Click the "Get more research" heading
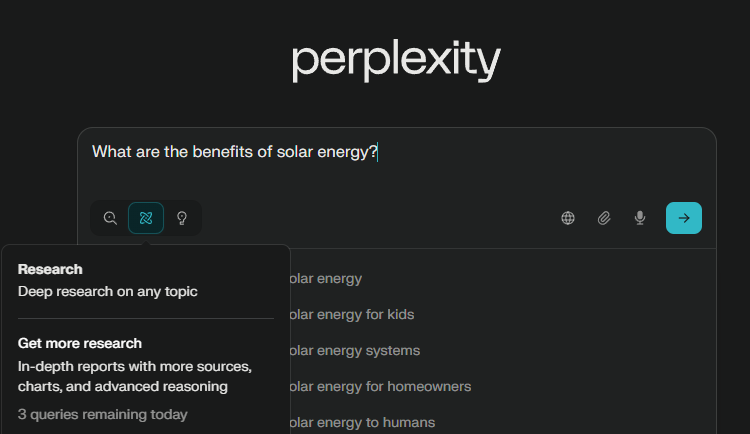 coord(80,343)
